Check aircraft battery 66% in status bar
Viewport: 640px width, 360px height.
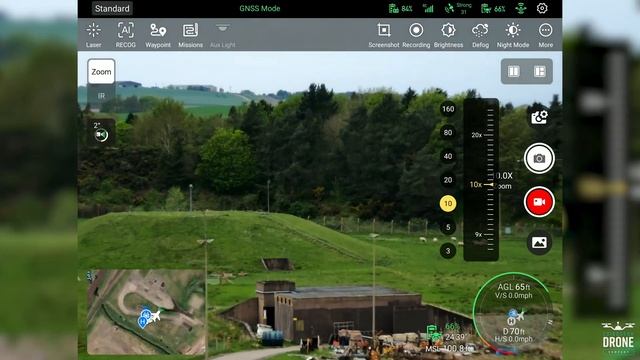[x=493, y=8]
